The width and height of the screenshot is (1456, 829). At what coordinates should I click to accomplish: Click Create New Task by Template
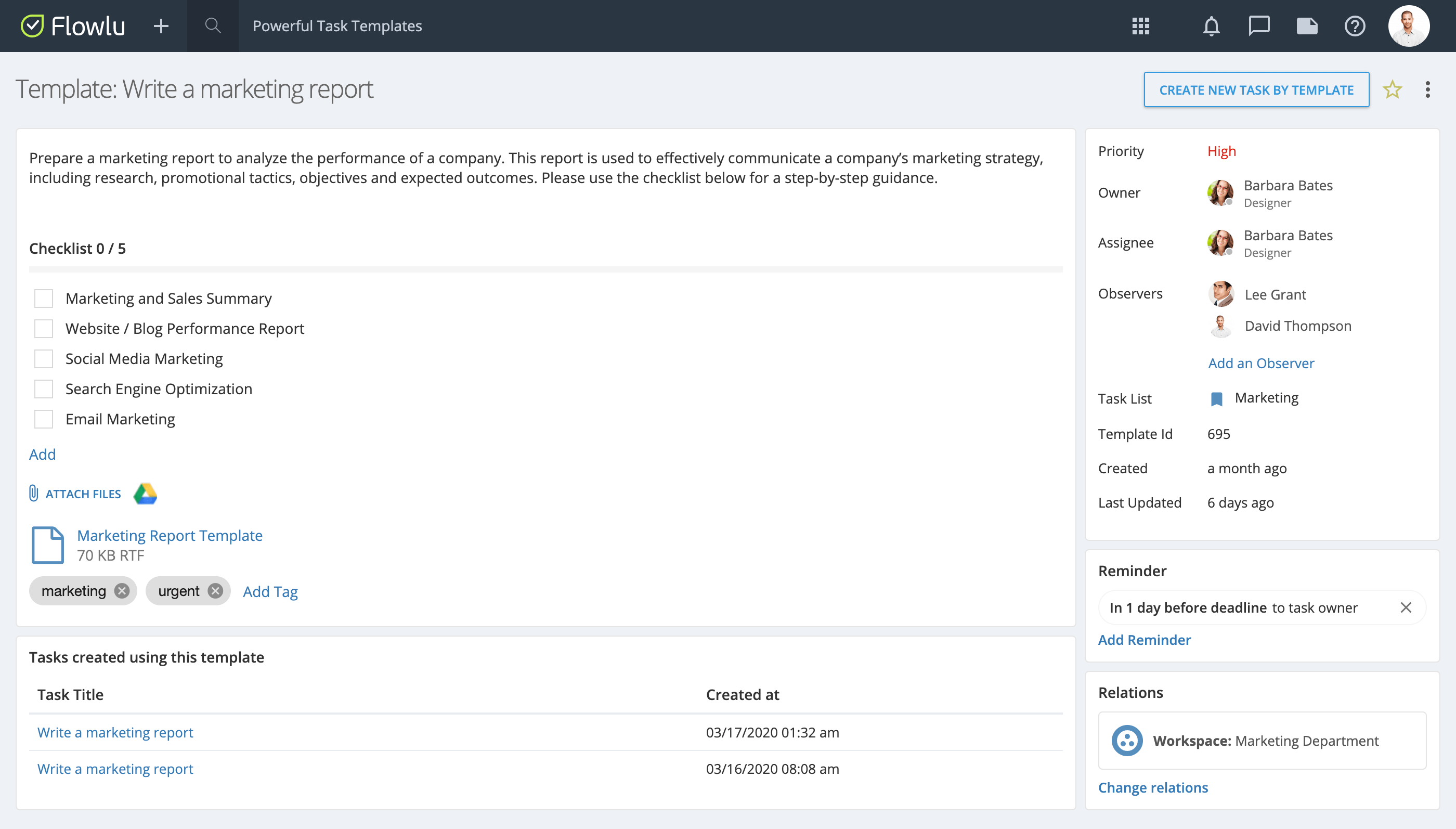coord(1256,89)
